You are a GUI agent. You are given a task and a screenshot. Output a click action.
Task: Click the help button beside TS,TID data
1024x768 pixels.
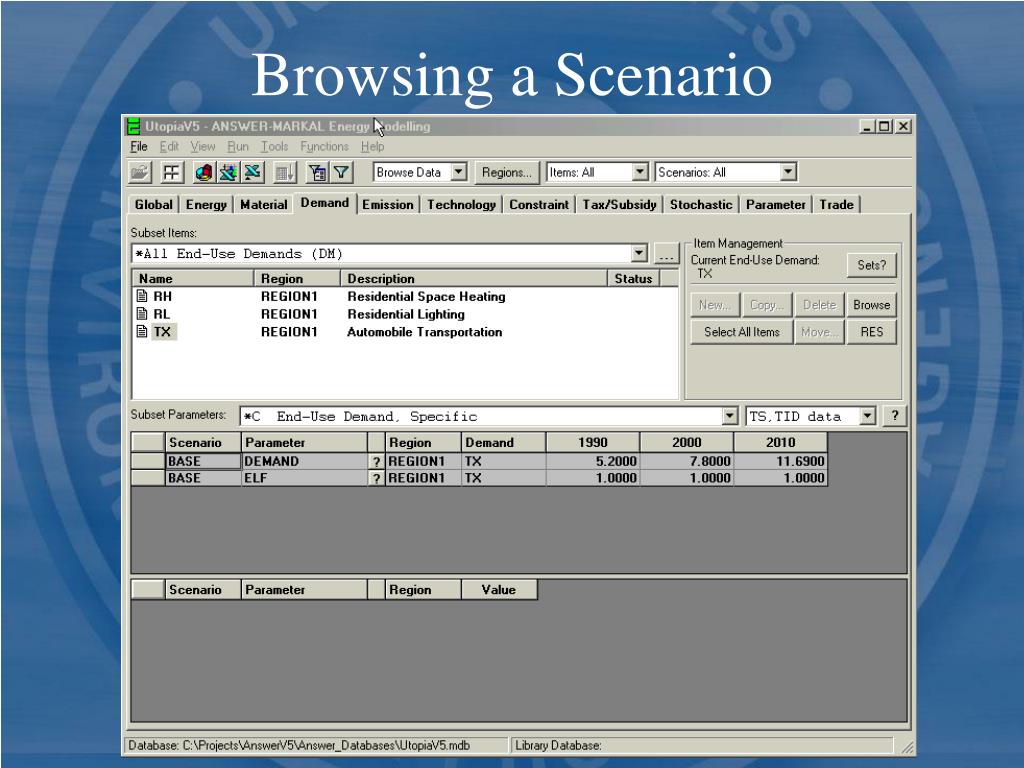[x=895, y=415]
